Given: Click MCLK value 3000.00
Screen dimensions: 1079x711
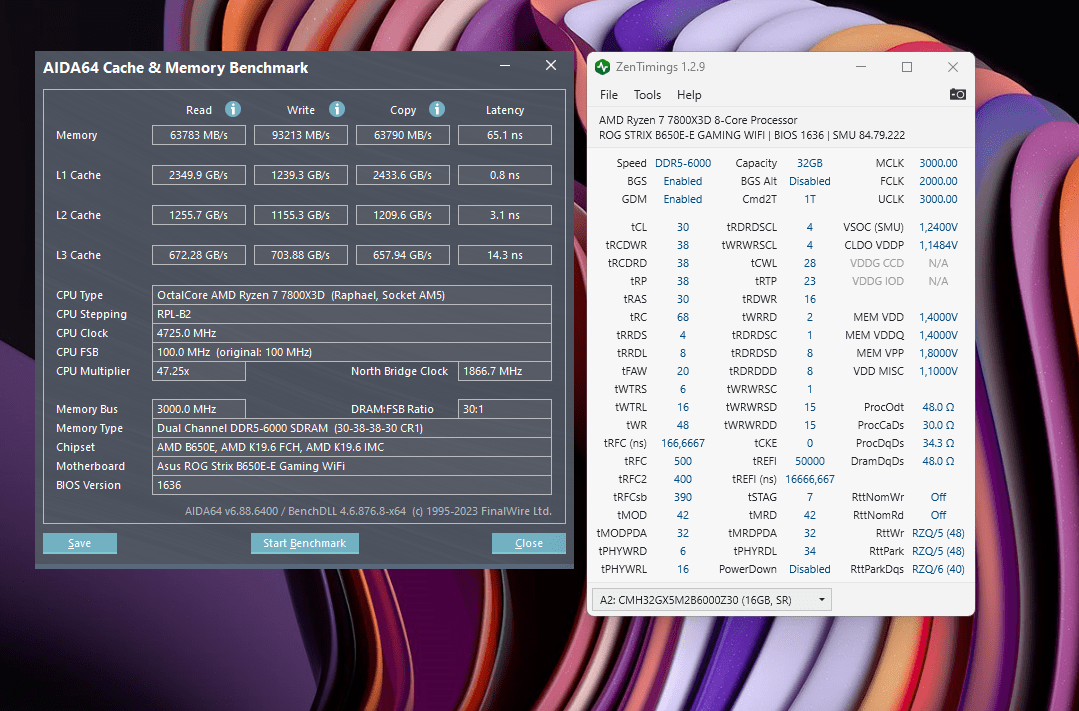Looking at the screenshot, I should [938, 163].
